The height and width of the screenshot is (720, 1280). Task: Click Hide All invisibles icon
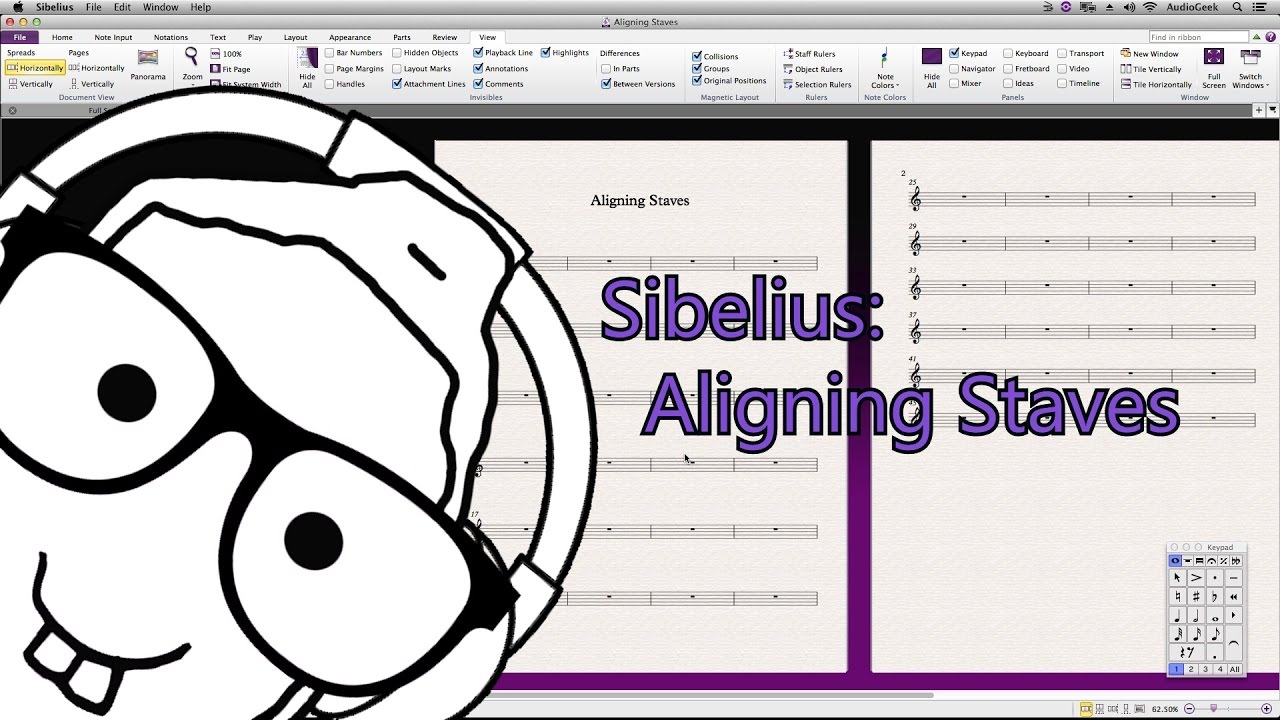click(308, 58)
